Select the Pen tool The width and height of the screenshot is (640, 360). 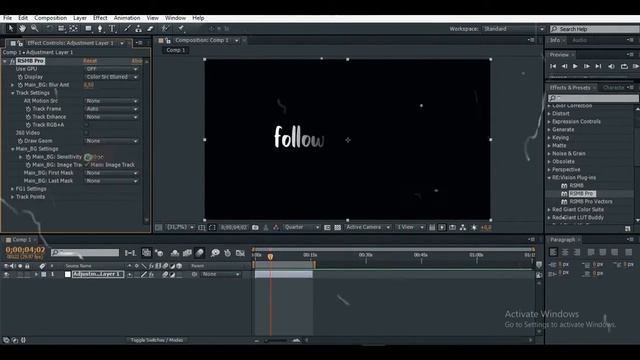[x=100, y=29]
